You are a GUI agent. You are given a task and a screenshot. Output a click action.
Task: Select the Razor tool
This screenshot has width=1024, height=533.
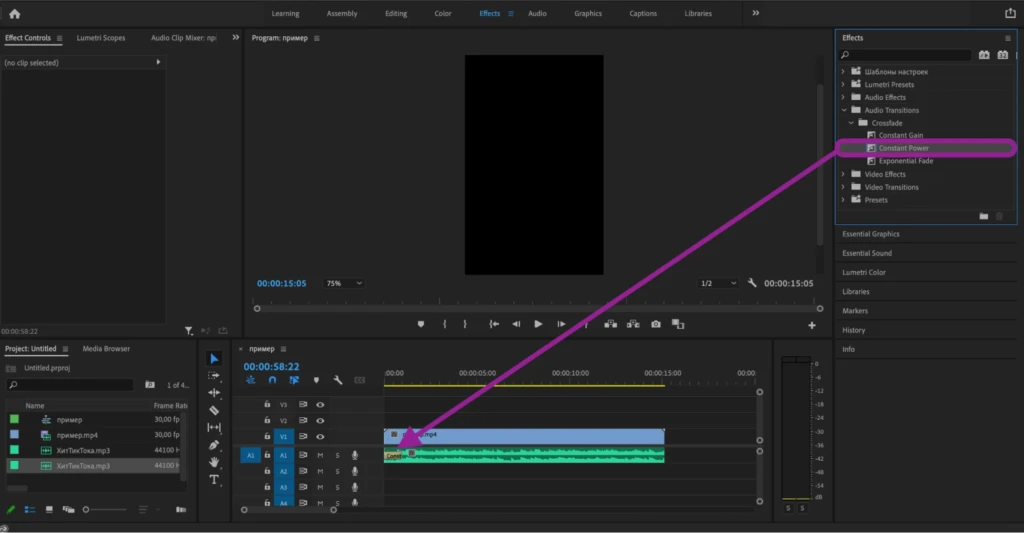coord(214,410)
